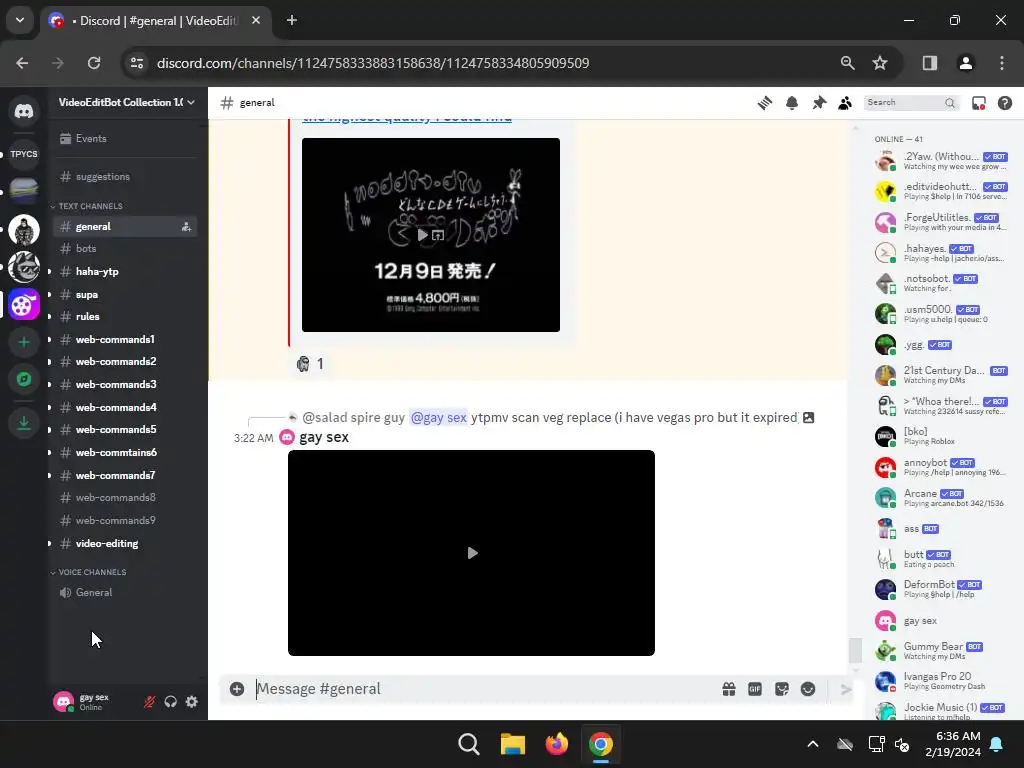Click the @gay sex mention in reply
The width and height of the screenshot is (1024, 768).
point(438,417)
